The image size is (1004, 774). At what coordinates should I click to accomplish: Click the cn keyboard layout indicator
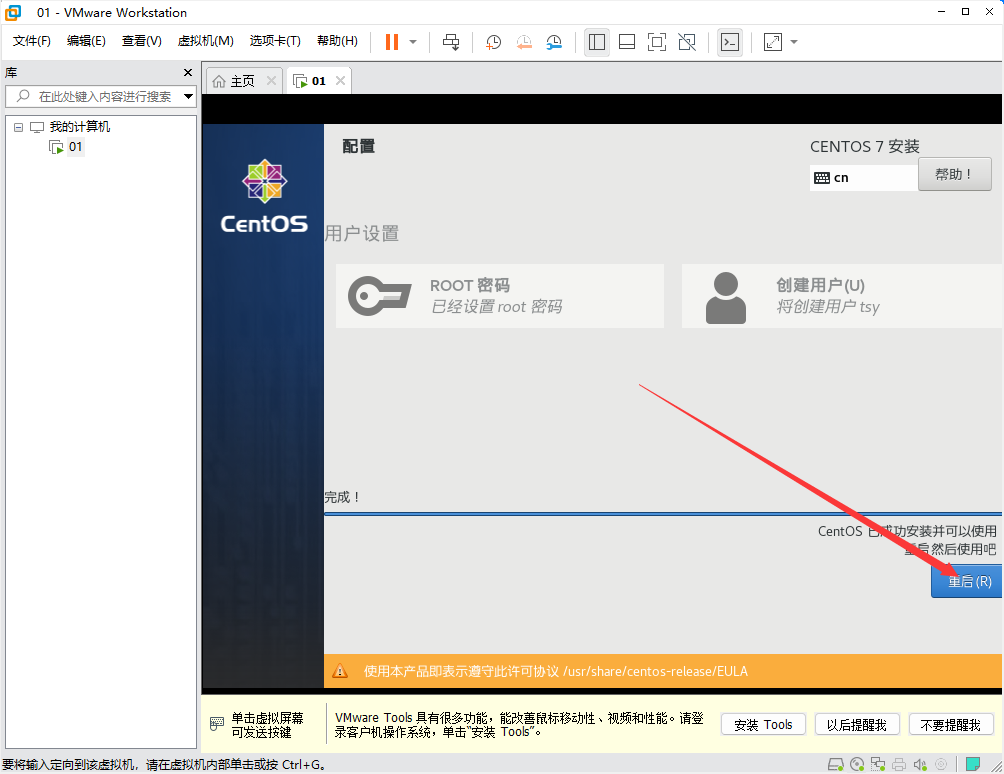[863, 177]
